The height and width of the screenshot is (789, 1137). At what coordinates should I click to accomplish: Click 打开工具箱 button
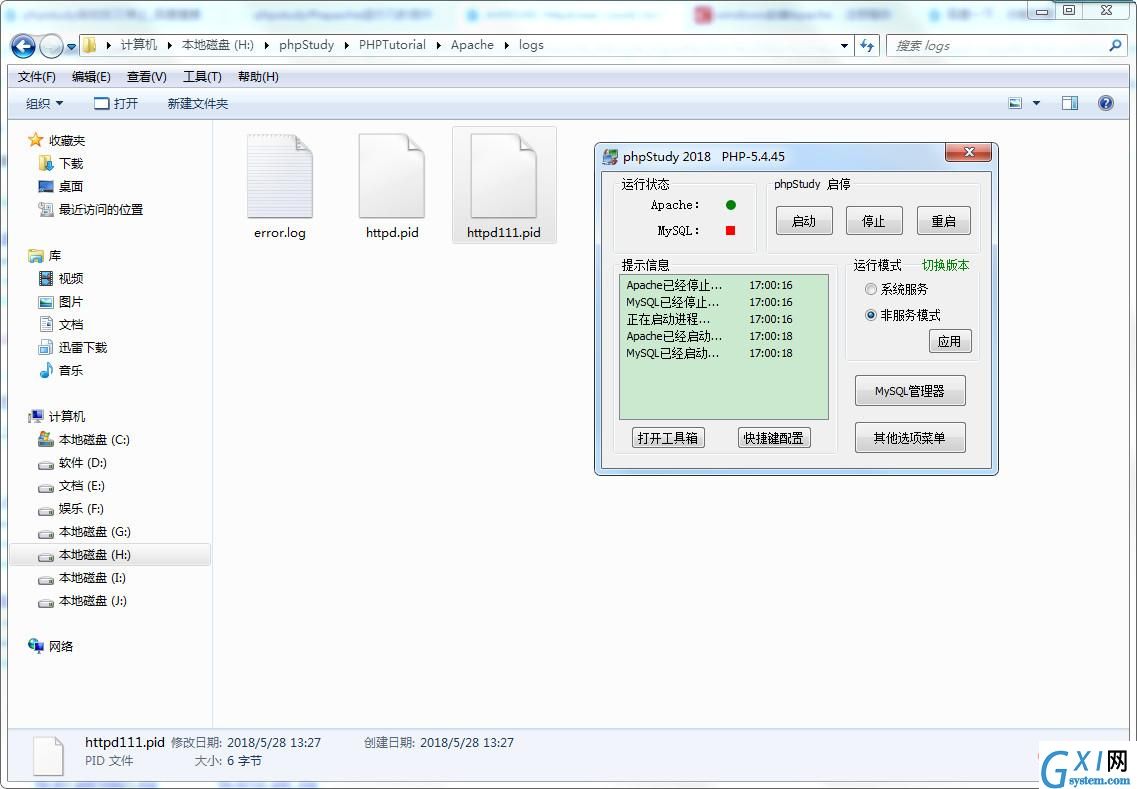668,438
